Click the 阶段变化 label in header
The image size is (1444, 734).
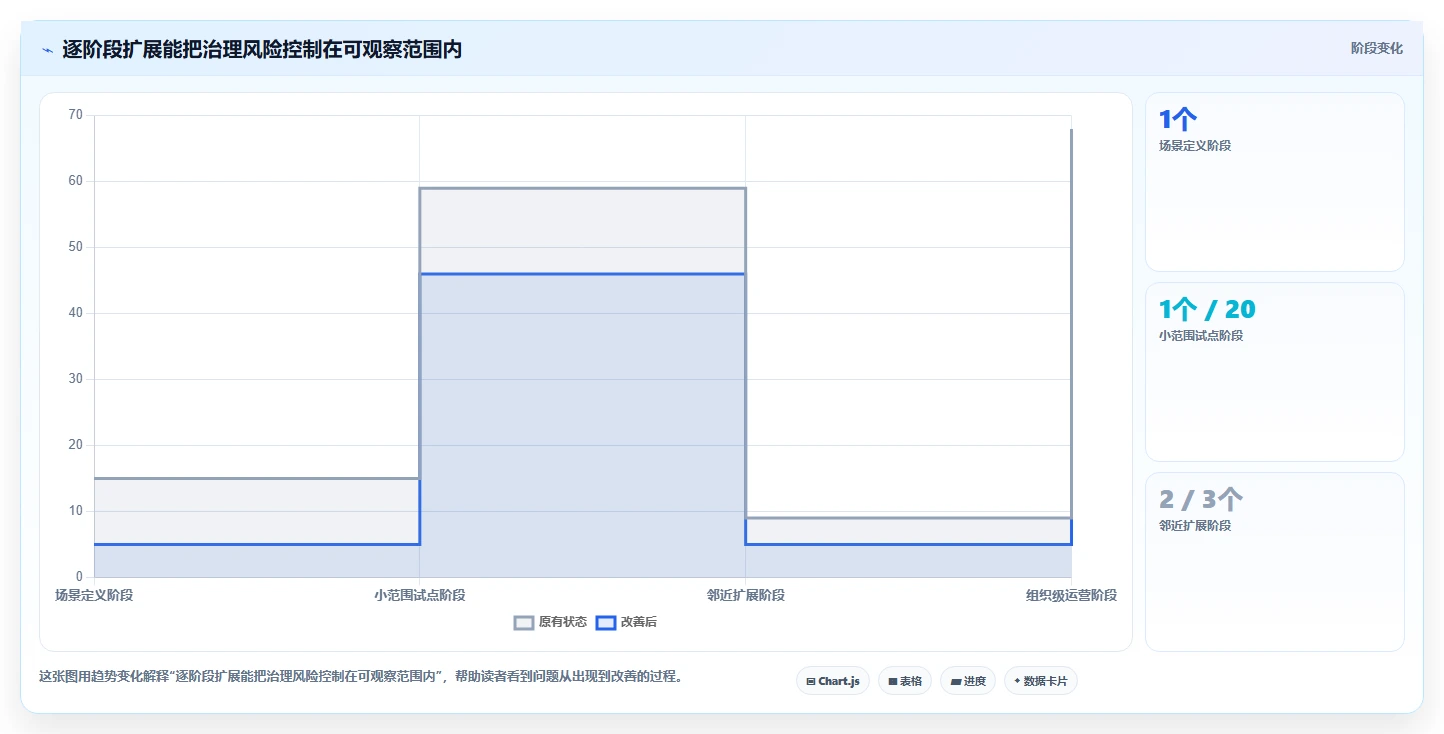1377,48
